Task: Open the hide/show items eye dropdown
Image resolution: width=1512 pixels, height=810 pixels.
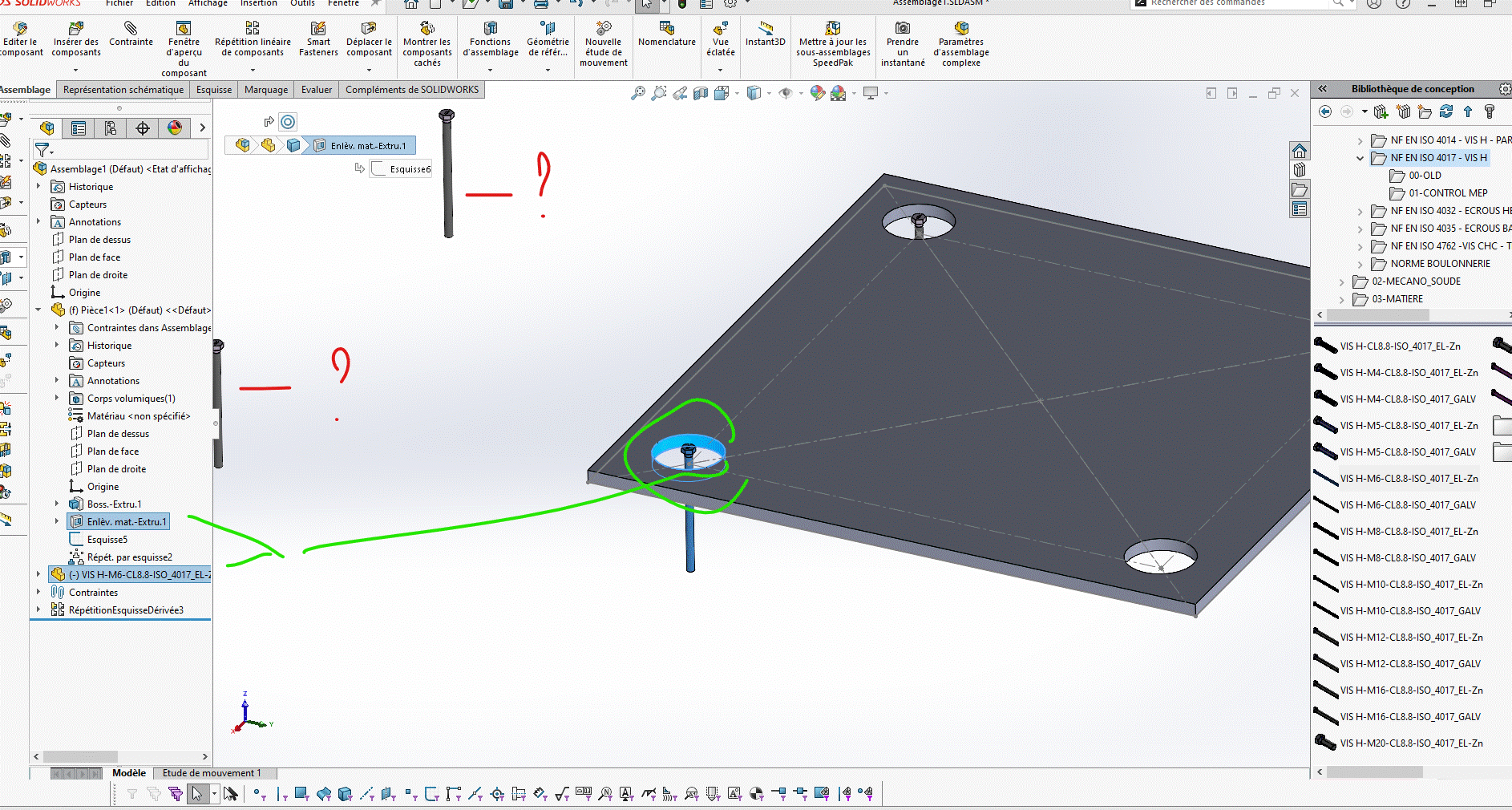Action: point(800,93)
